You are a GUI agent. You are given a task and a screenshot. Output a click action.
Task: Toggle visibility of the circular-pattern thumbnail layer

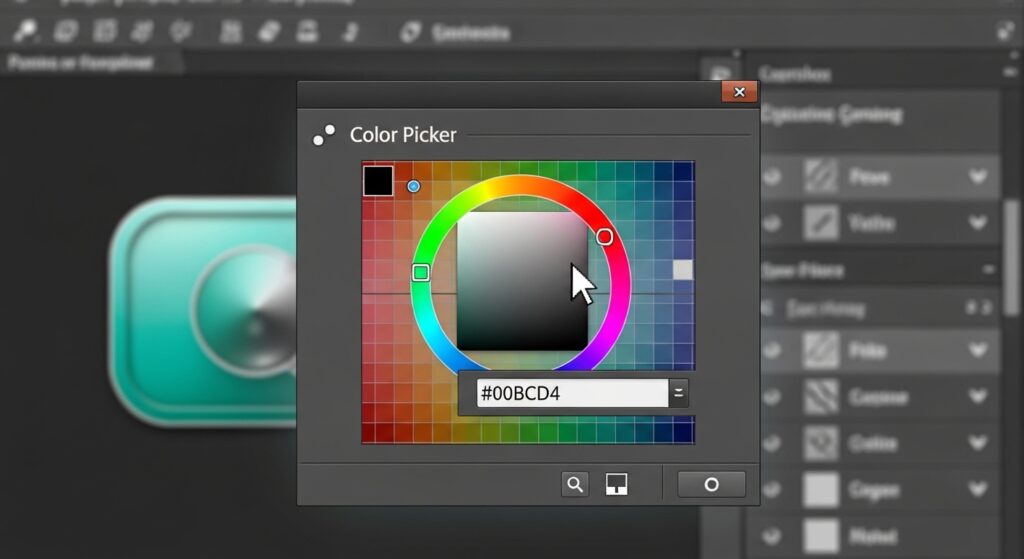[772, 443]
